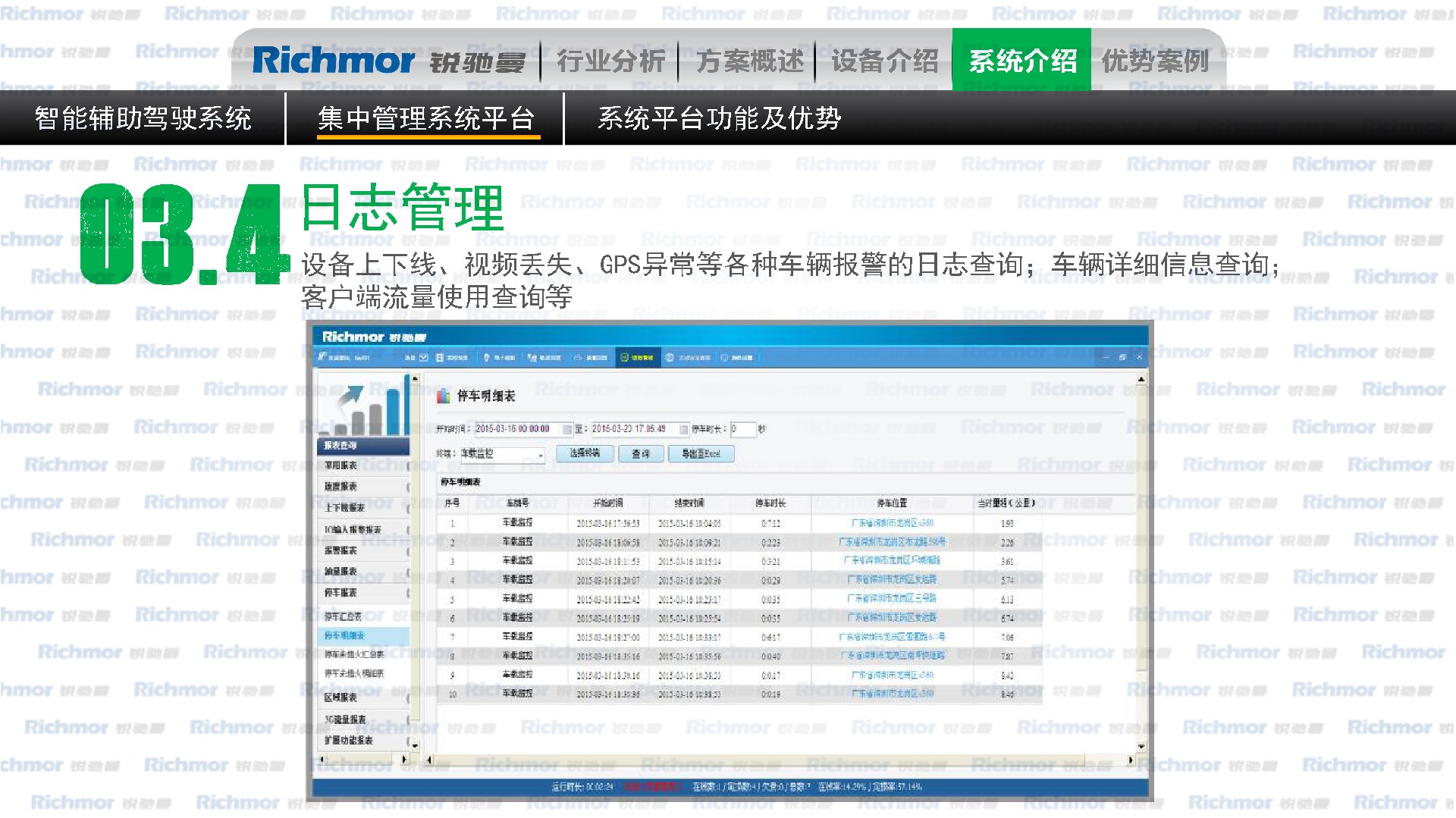Screen dimensions: 1456x818
Task: Expand 区域报表 in the sidebar
Action: pyautogui.click(x=362, y=697)
